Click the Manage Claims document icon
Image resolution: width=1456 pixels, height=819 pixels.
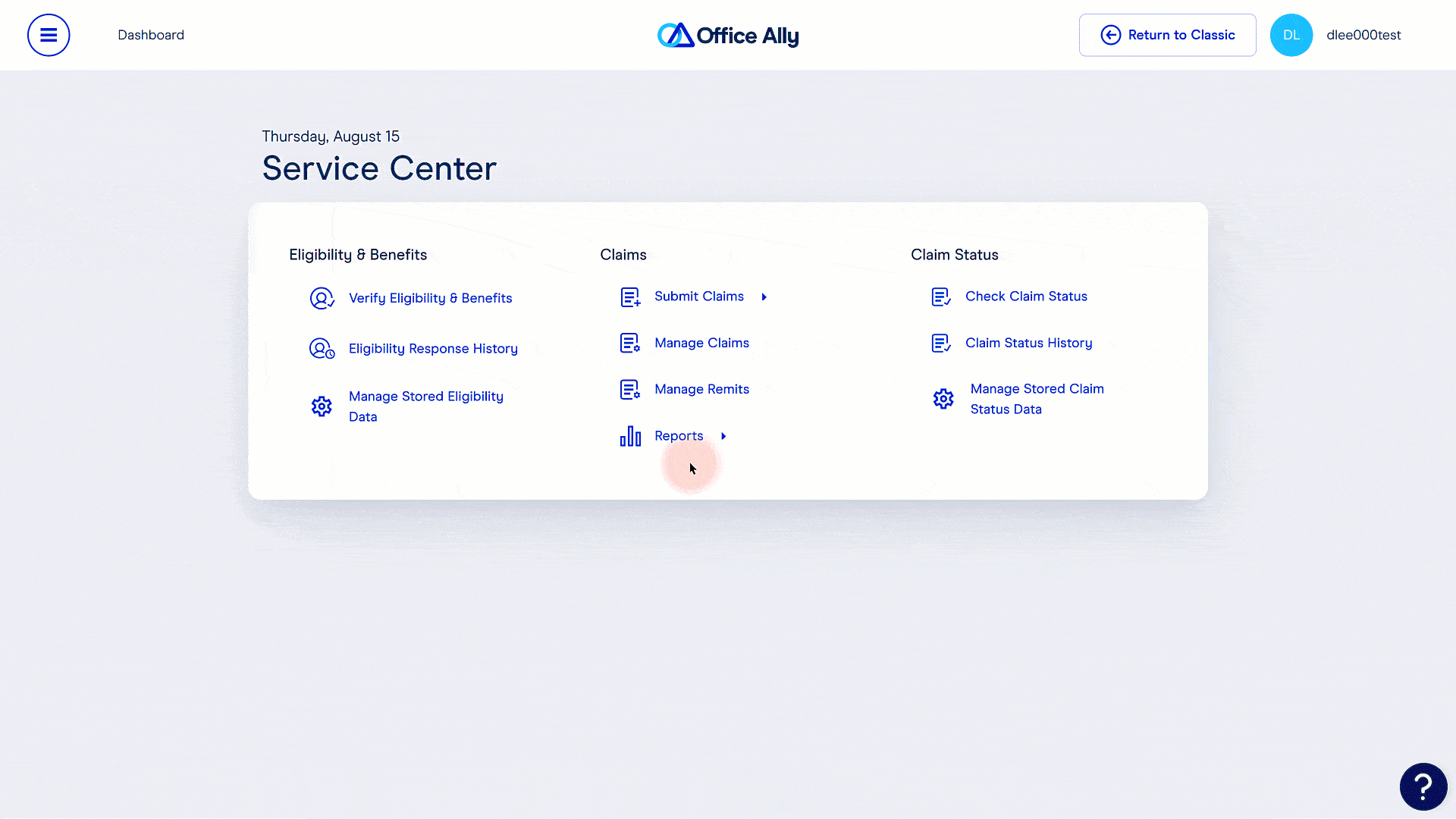point(630,343)
